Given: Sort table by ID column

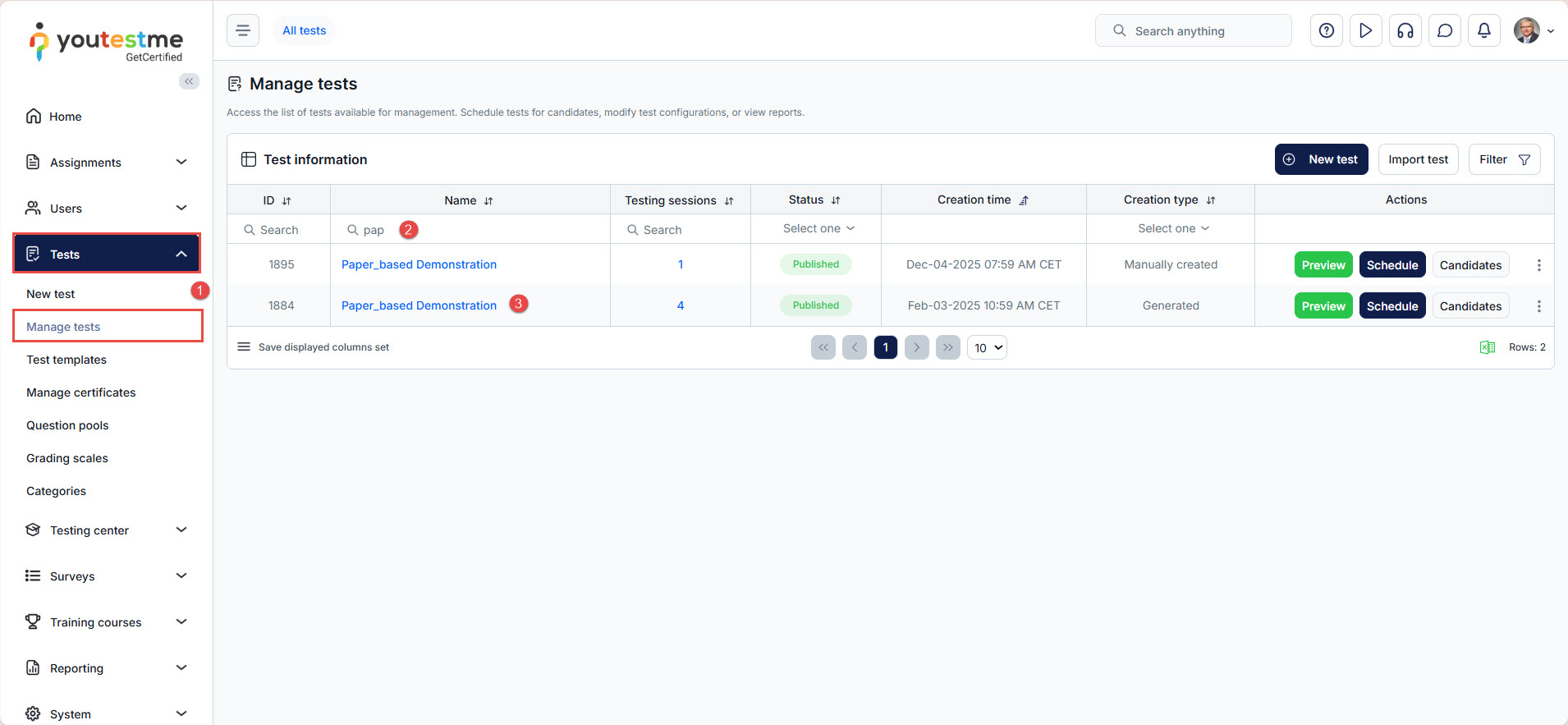Looking at the screenshot, I should [x=287, y=200].
